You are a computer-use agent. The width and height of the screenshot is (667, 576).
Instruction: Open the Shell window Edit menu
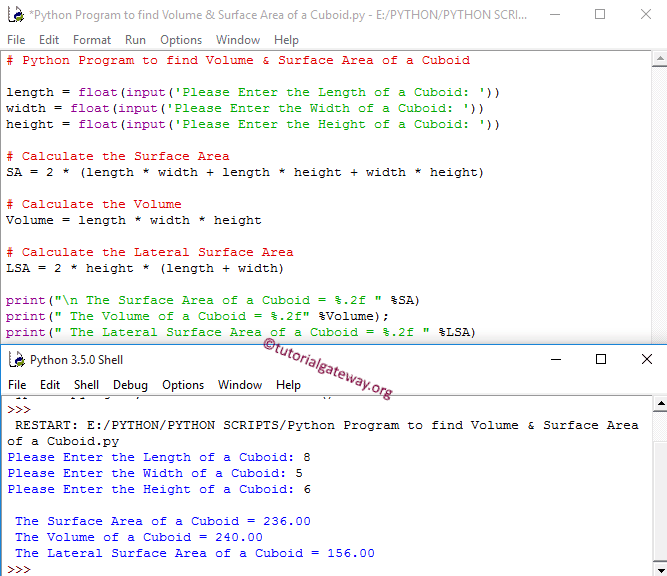pyautogui.click(x=50, y=385)
